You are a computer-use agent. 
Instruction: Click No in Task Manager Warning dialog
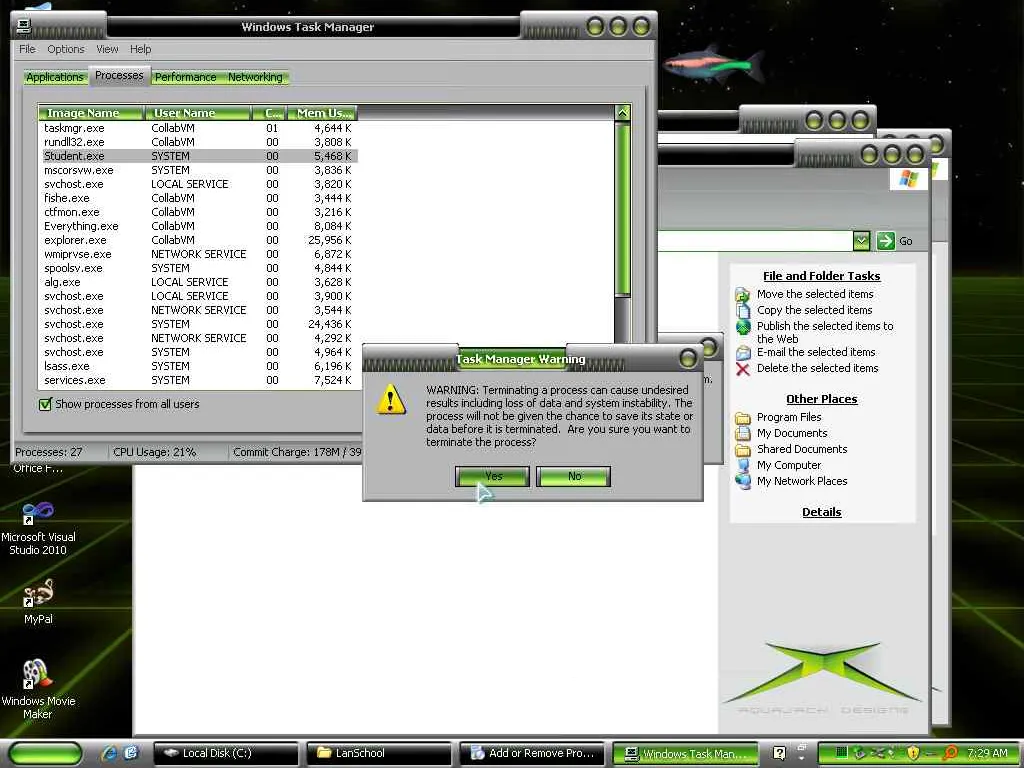[x=573, y=476]
